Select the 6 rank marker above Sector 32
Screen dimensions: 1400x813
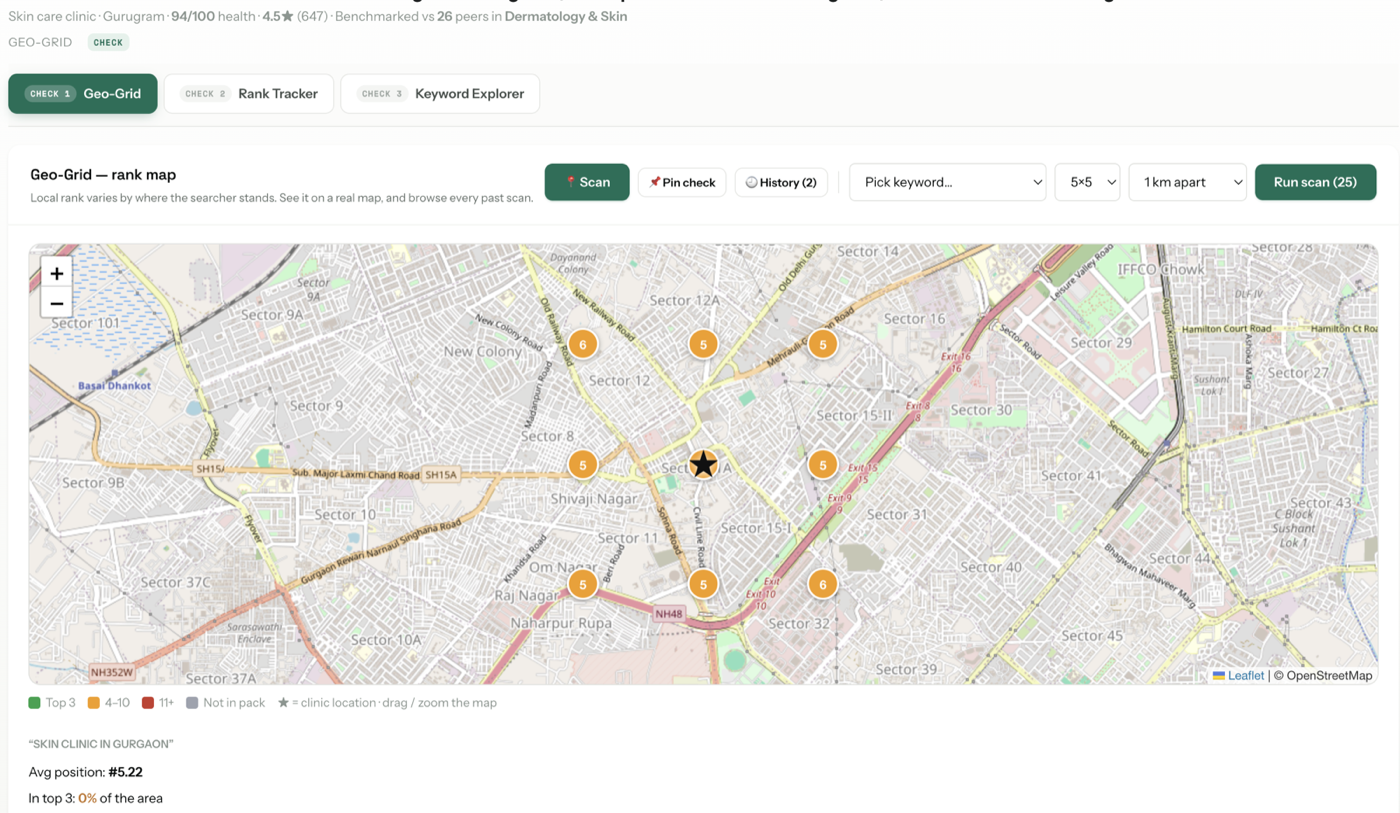pos(823,585)
